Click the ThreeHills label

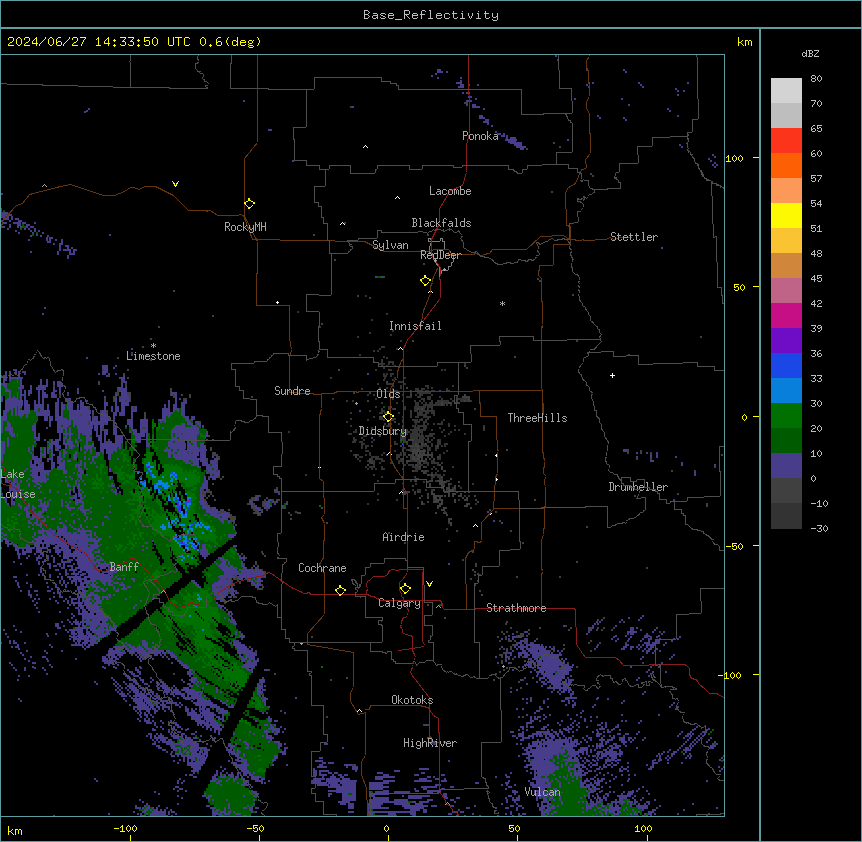pyautogui.click(x=537, y=418)
